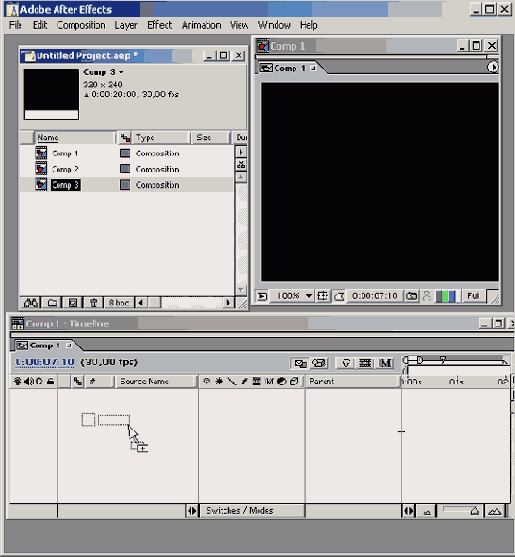
Task: Click the 3D layer switch column icon
Action: pyautogui.click(x=294, y=381)
